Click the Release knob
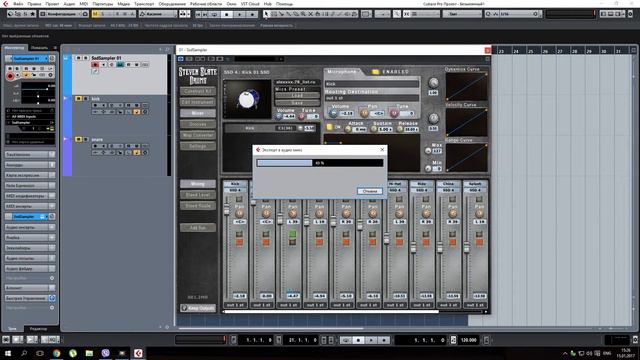 point(400,129)
